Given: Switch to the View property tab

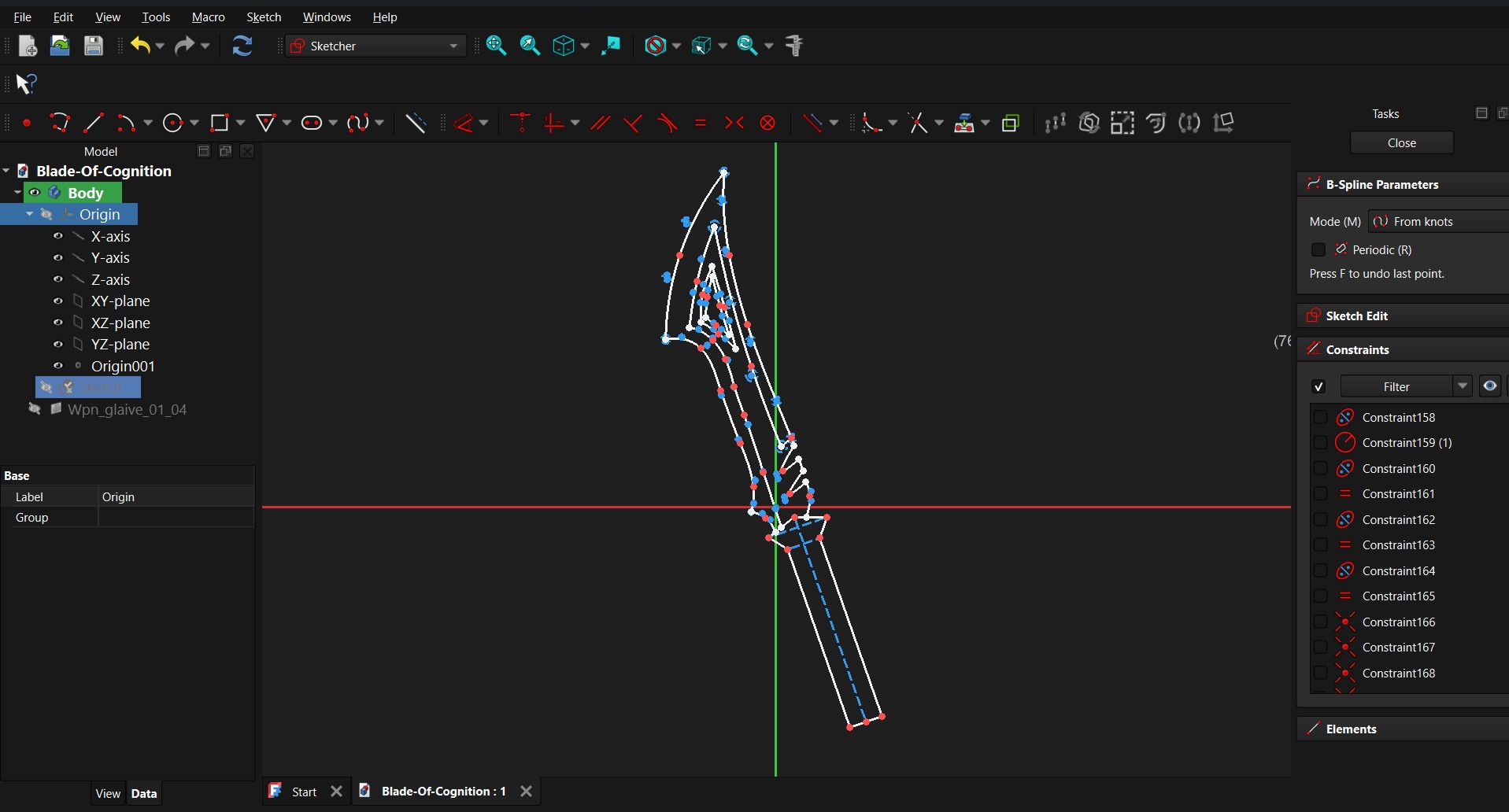Looking at the screenshot, I should point(108,793).
